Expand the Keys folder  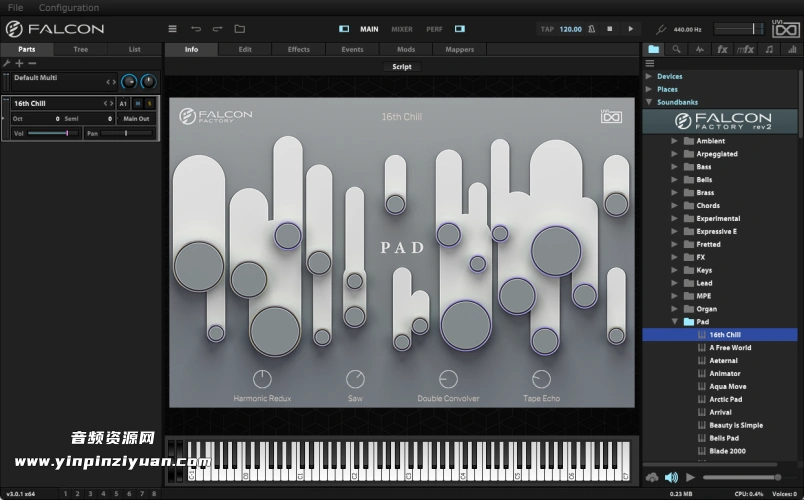(x=674, y=270)
